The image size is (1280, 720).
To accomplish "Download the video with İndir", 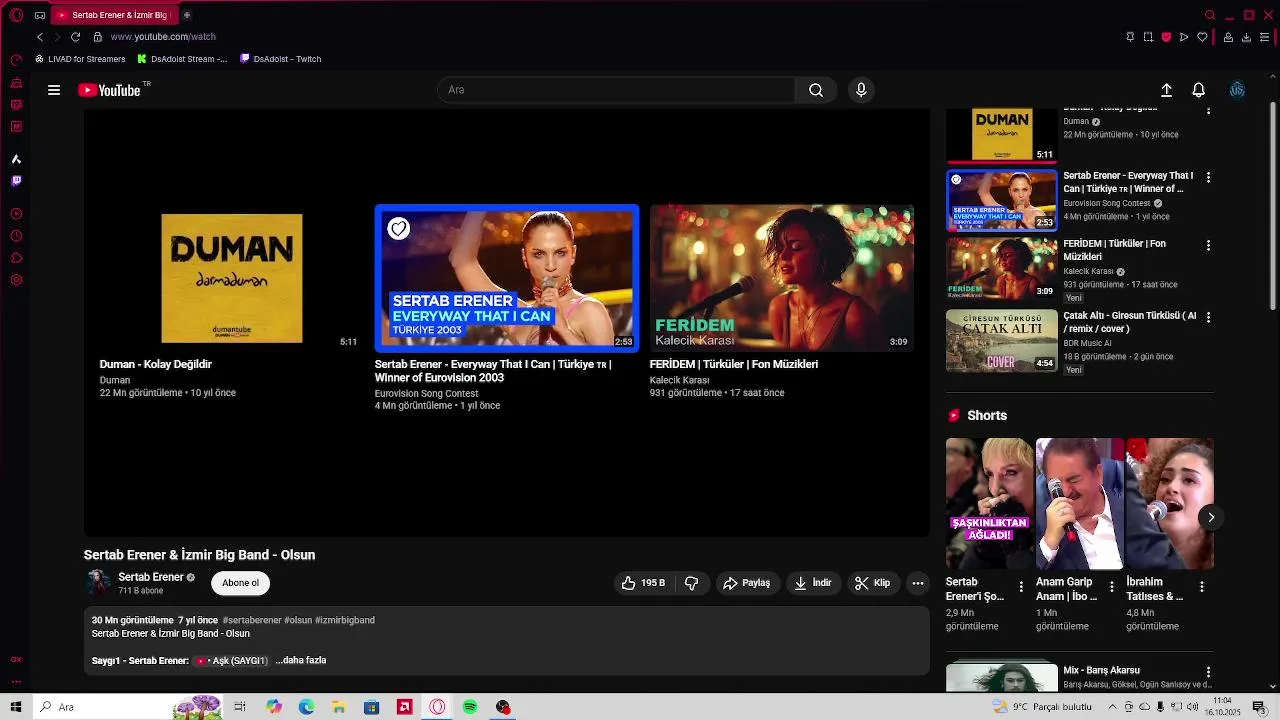I will click(812, 583).
